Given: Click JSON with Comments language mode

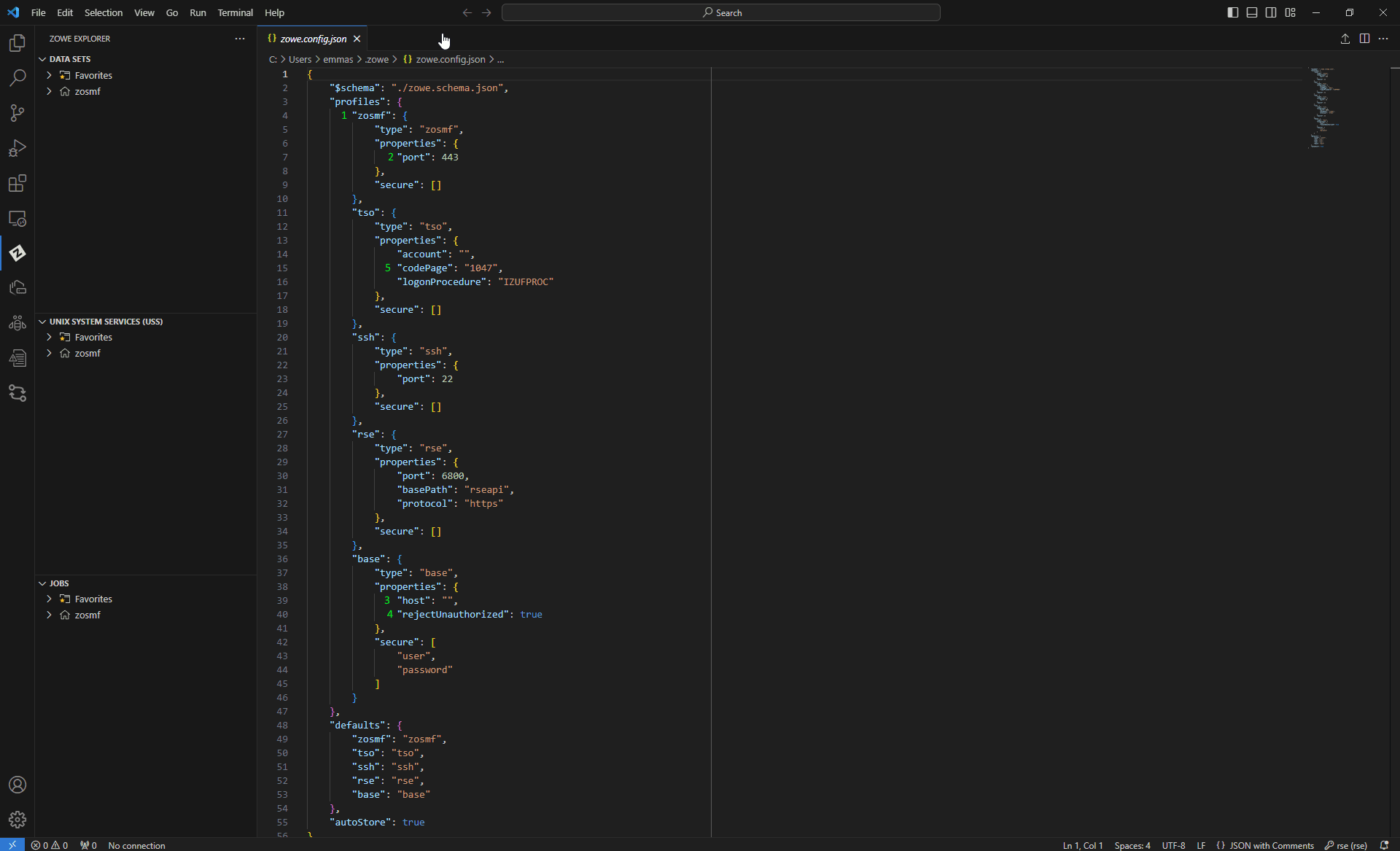Looking at the screenshot, I should [x=1271, y=845].
